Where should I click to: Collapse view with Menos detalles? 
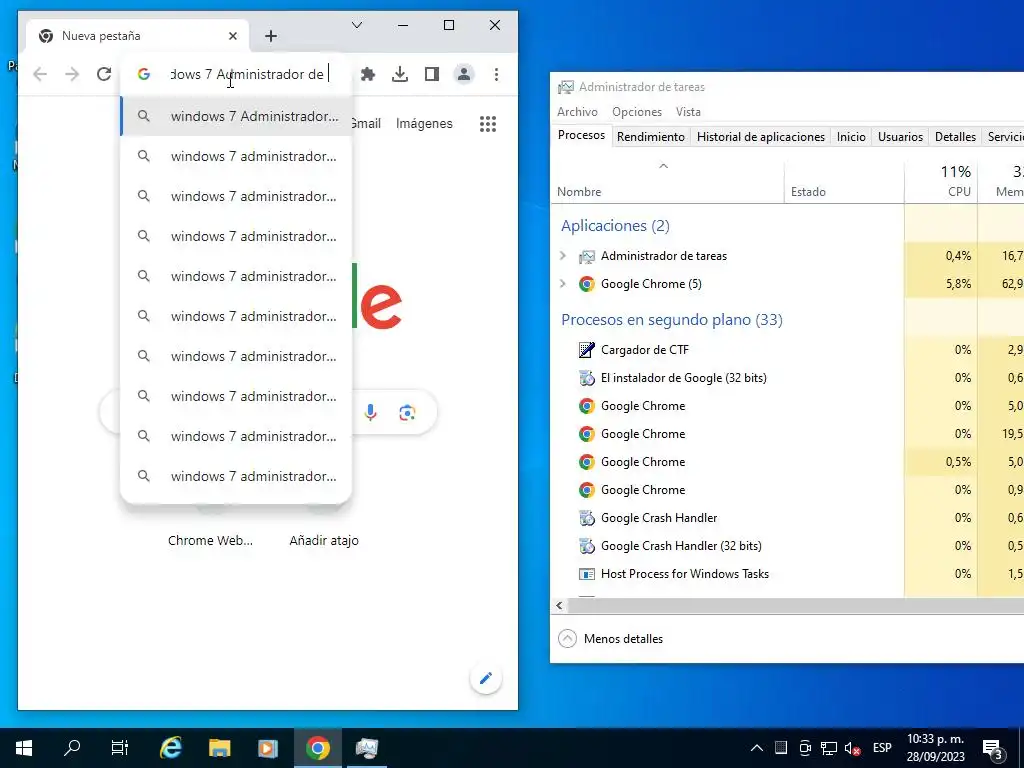click(611, 639)
